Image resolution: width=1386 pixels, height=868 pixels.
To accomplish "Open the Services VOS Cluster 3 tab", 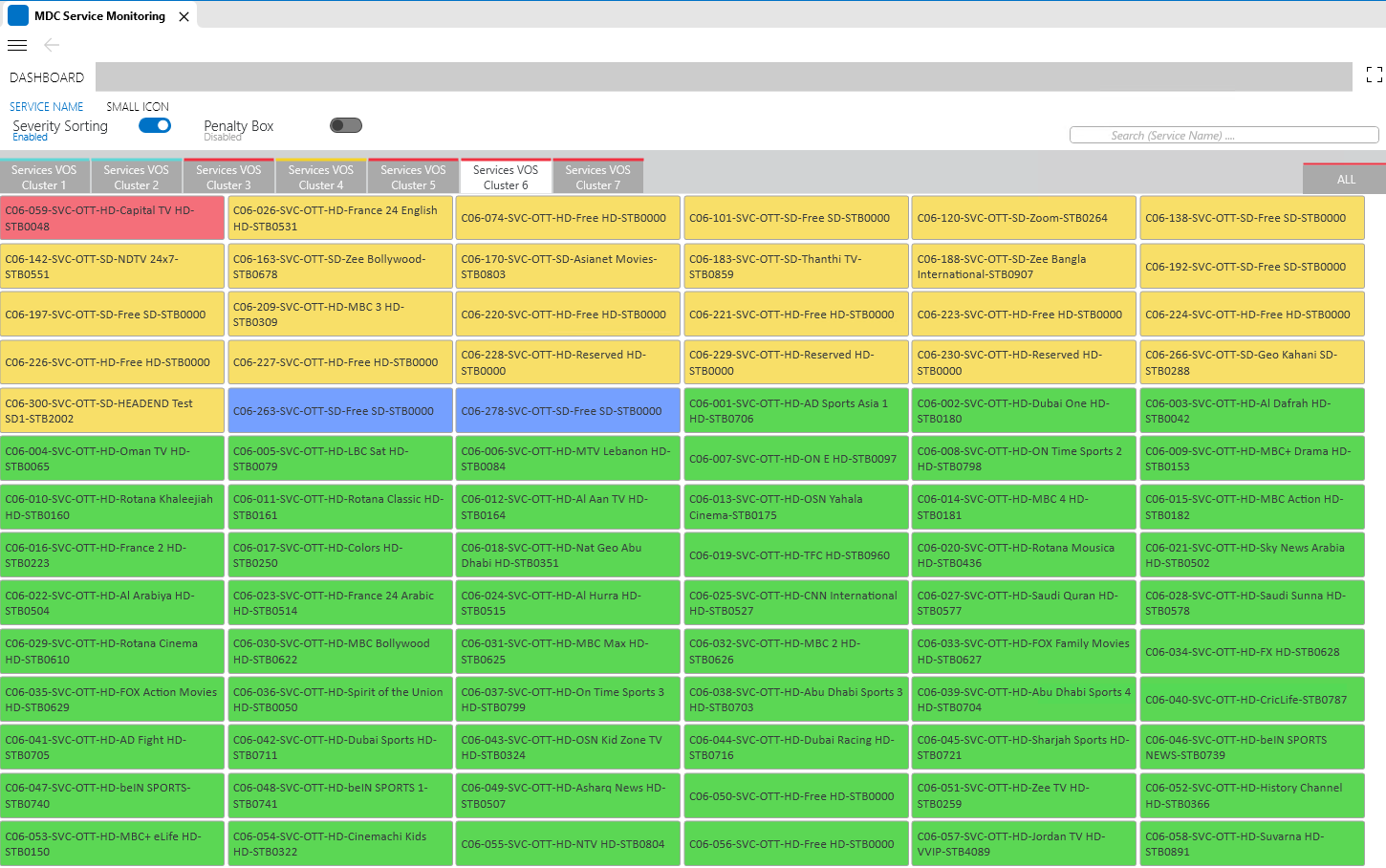I will point(228,177).
